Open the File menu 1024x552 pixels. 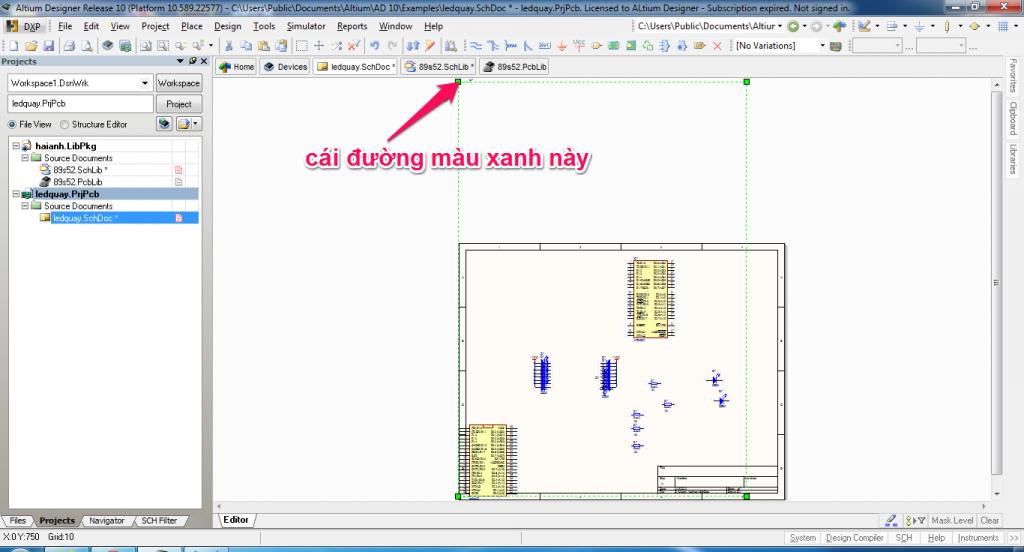point(65,26)
